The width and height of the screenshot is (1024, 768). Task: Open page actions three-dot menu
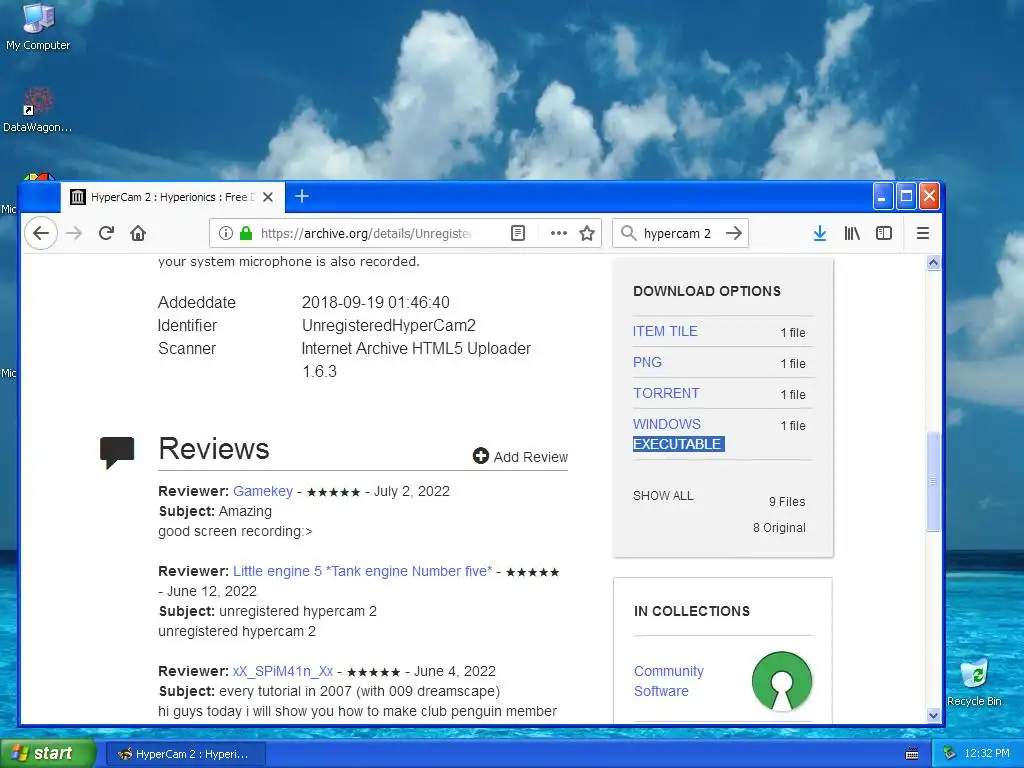click(558, 233)
